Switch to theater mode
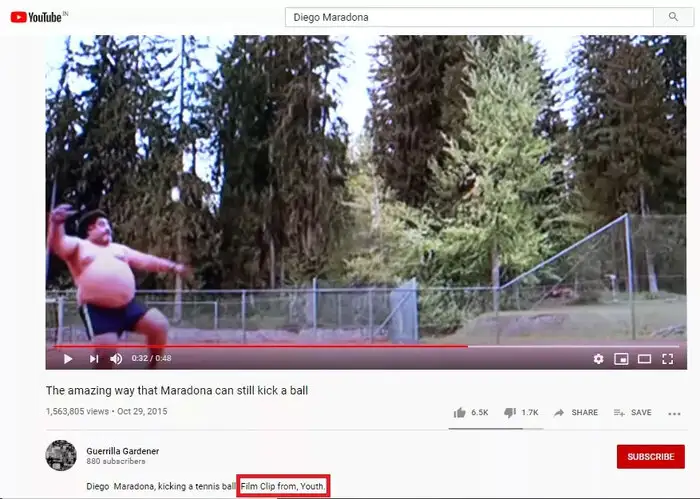The height and width of the screenshot is (499, 700). coord(644,359)
